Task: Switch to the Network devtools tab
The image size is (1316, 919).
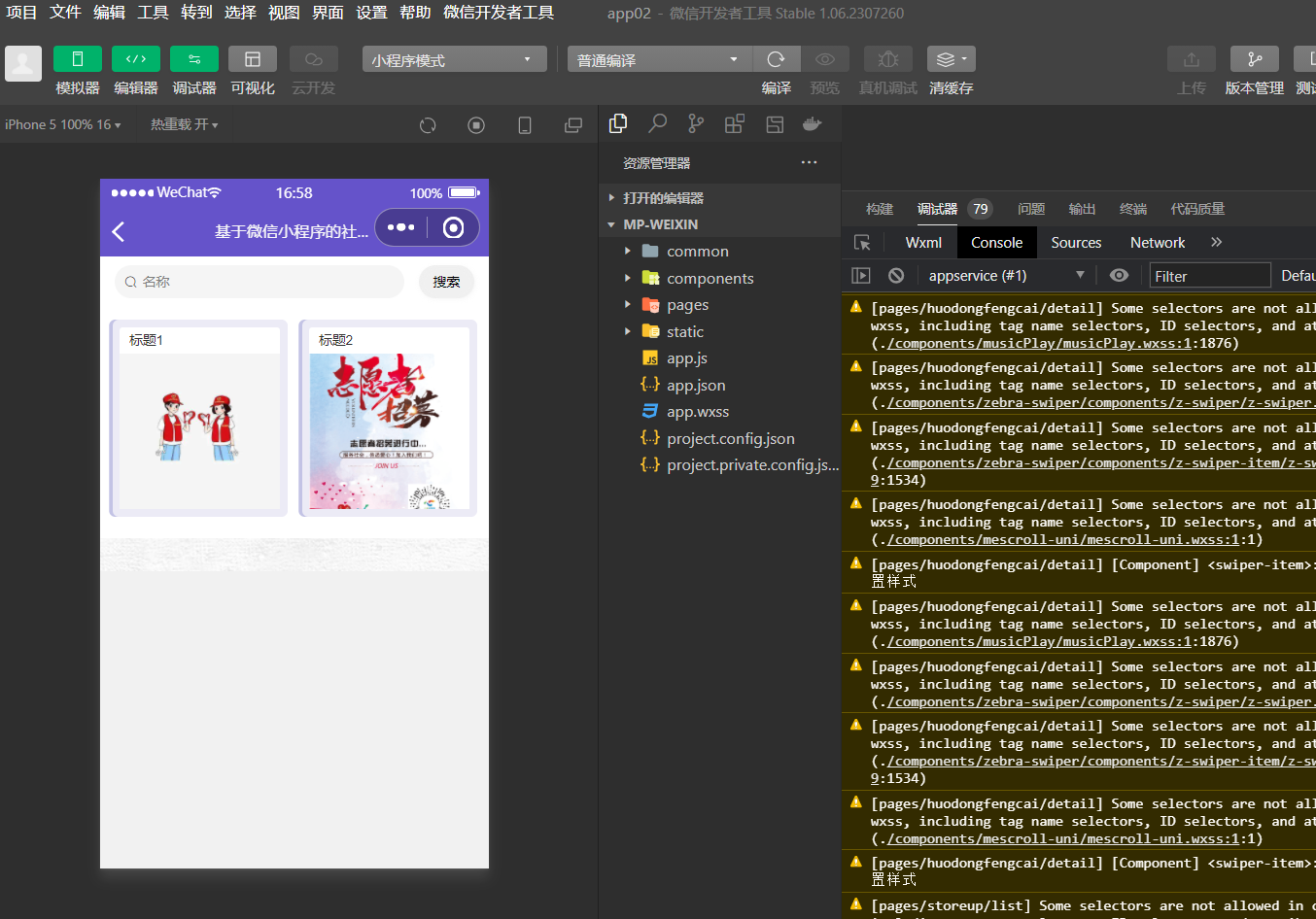Action: [1158, 243]
